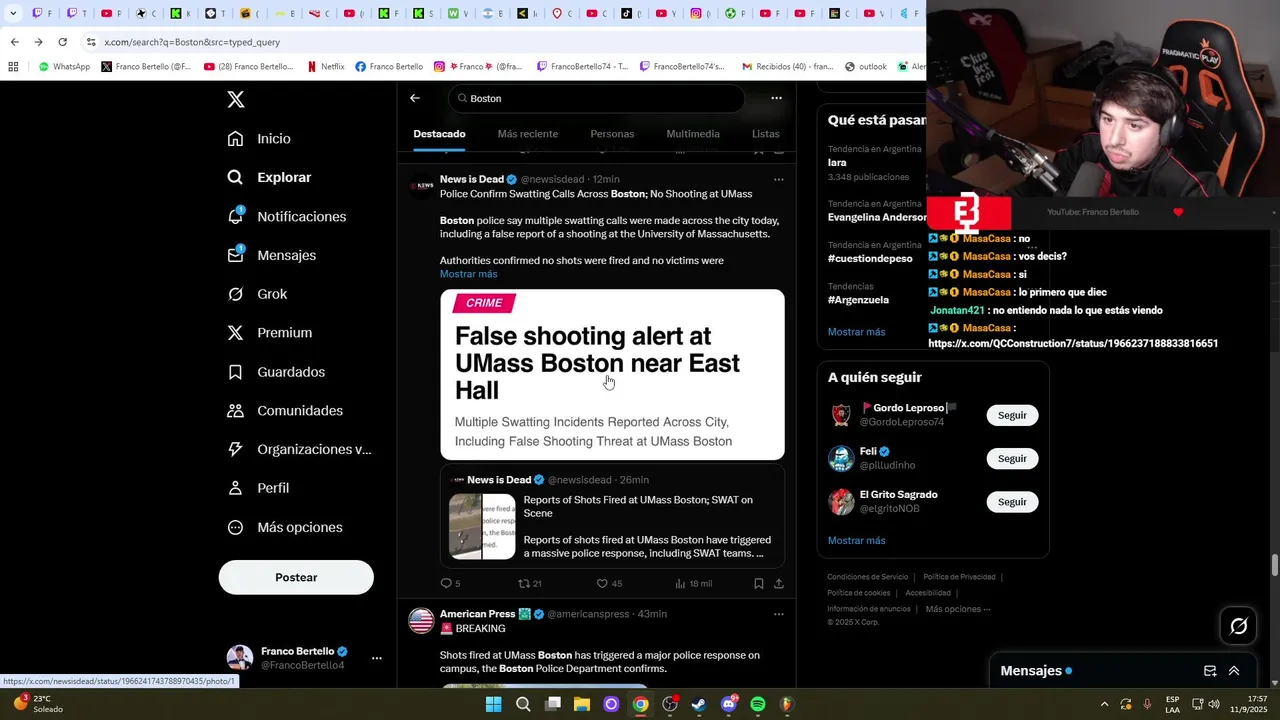Screen dimensions: 1280x720
Task: Reload the page in Chrome
Action: click(62, 42)
